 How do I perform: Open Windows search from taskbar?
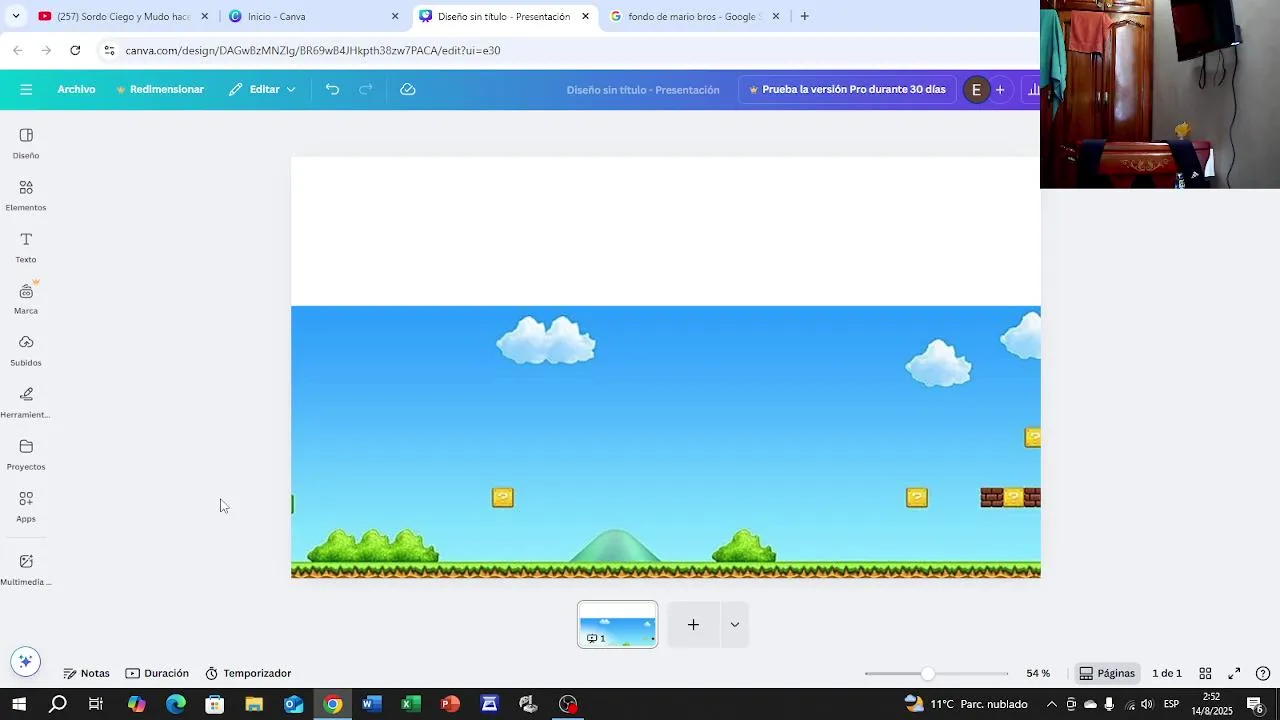(x=58, y=704)
